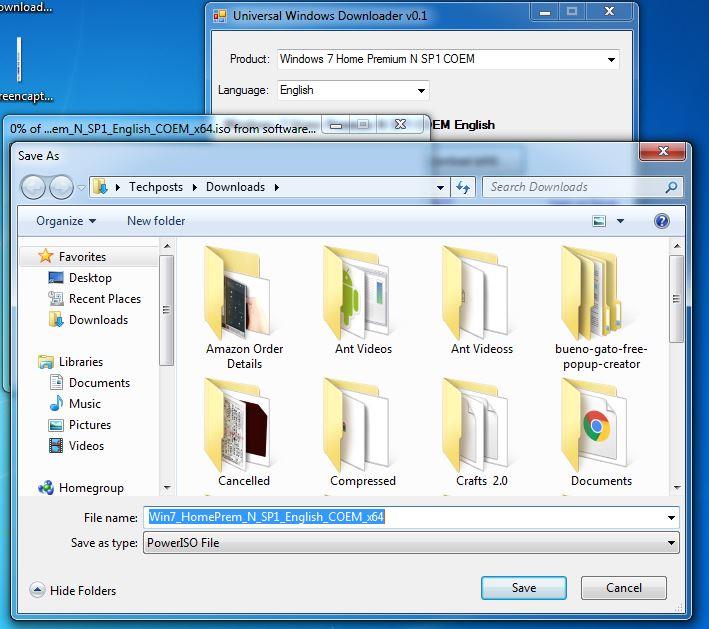Click New folder in the toolbar
The image size is (709, 629).
(156, 221)
